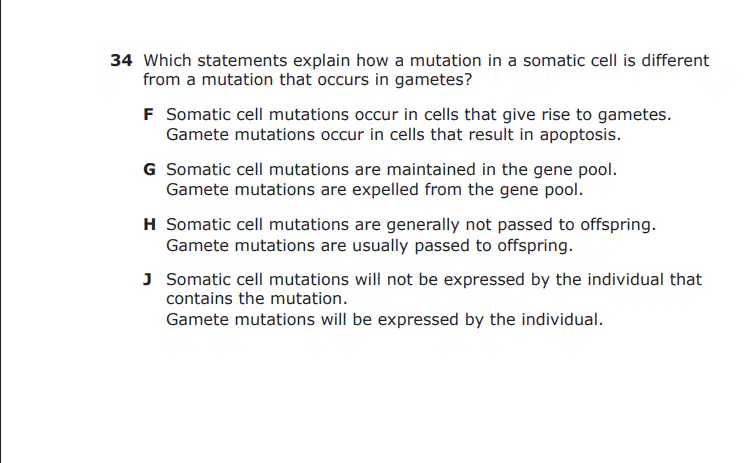Viewport: 751px width, 463px height.
Task: Click question number 34
Action: click(x=121, y=60)
